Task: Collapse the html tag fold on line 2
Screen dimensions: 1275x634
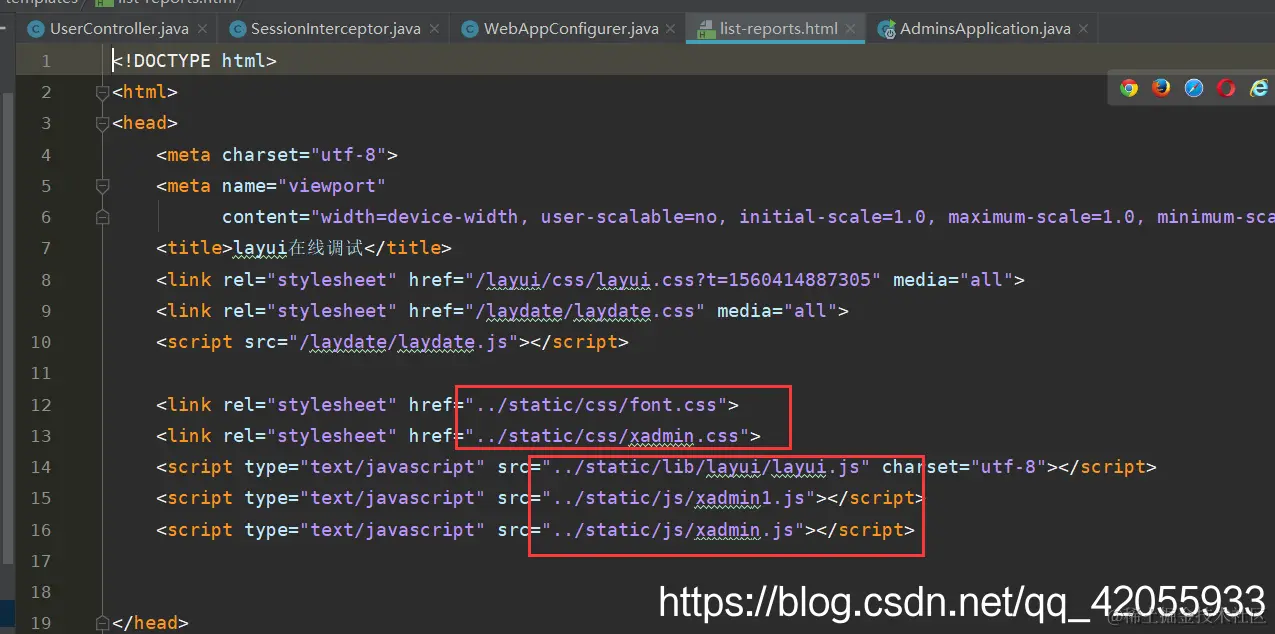Action: pos(102,92)
